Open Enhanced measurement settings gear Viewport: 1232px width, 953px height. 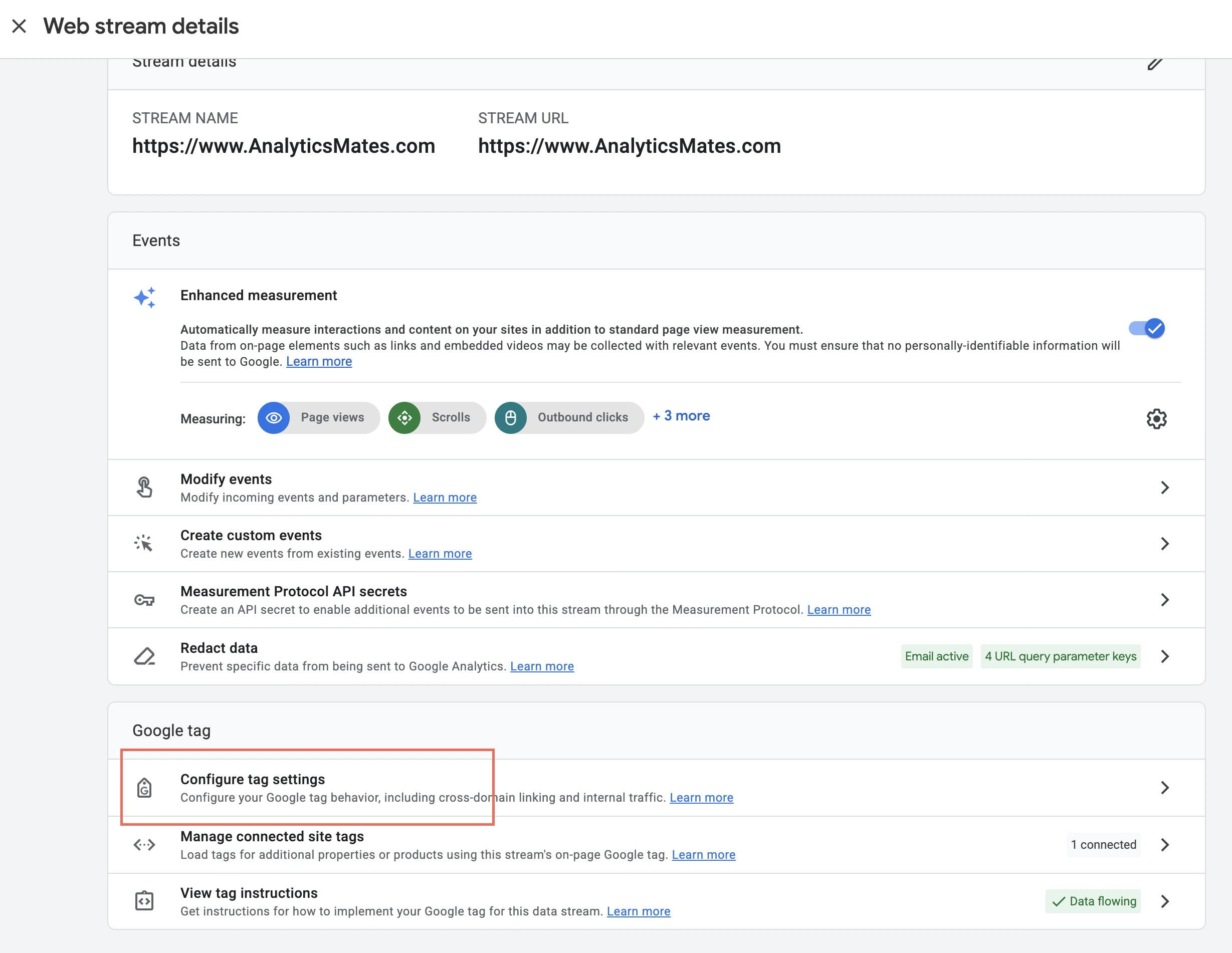(x=1156, y=418)
